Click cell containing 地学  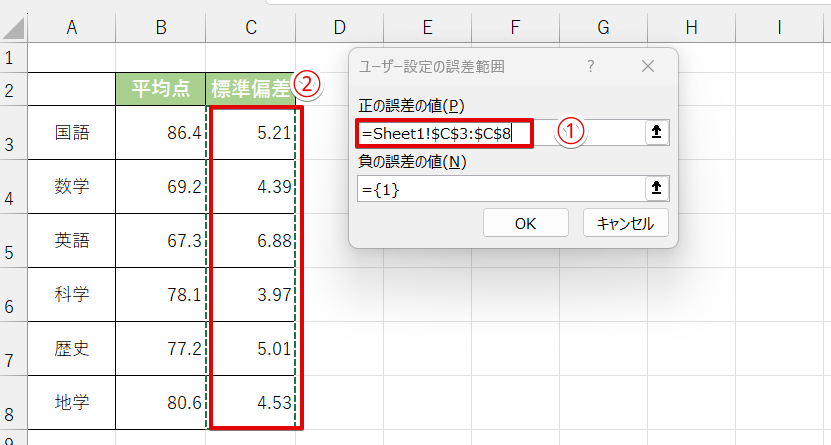(71, 403)
